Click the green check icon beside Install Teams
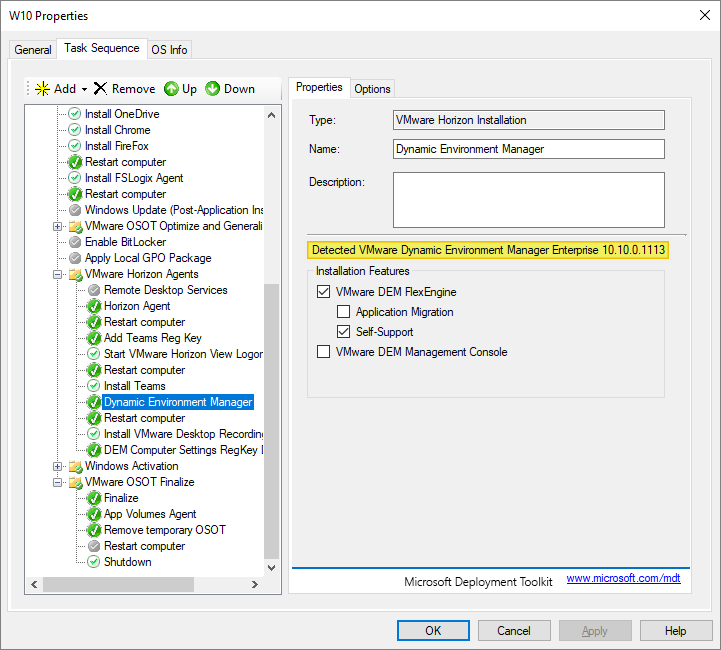Viewport: 721px width, 650px height. tap(94, 386)
